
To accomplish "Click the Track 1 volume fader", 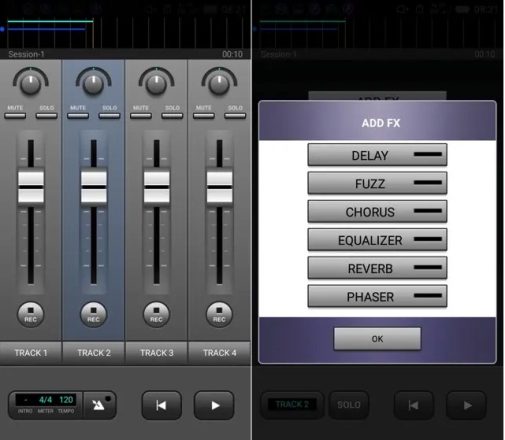I will 31,187.
